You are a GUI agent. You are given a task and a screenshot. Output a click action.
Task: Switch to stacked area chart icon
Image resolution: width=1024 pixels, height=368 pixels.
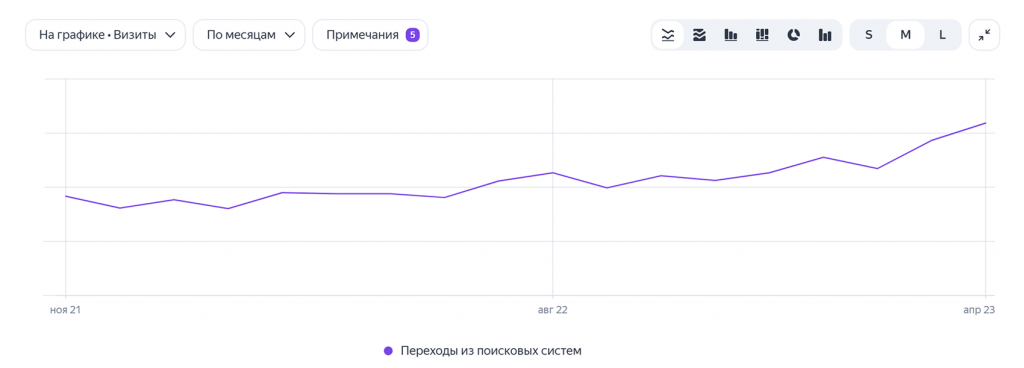699,35
